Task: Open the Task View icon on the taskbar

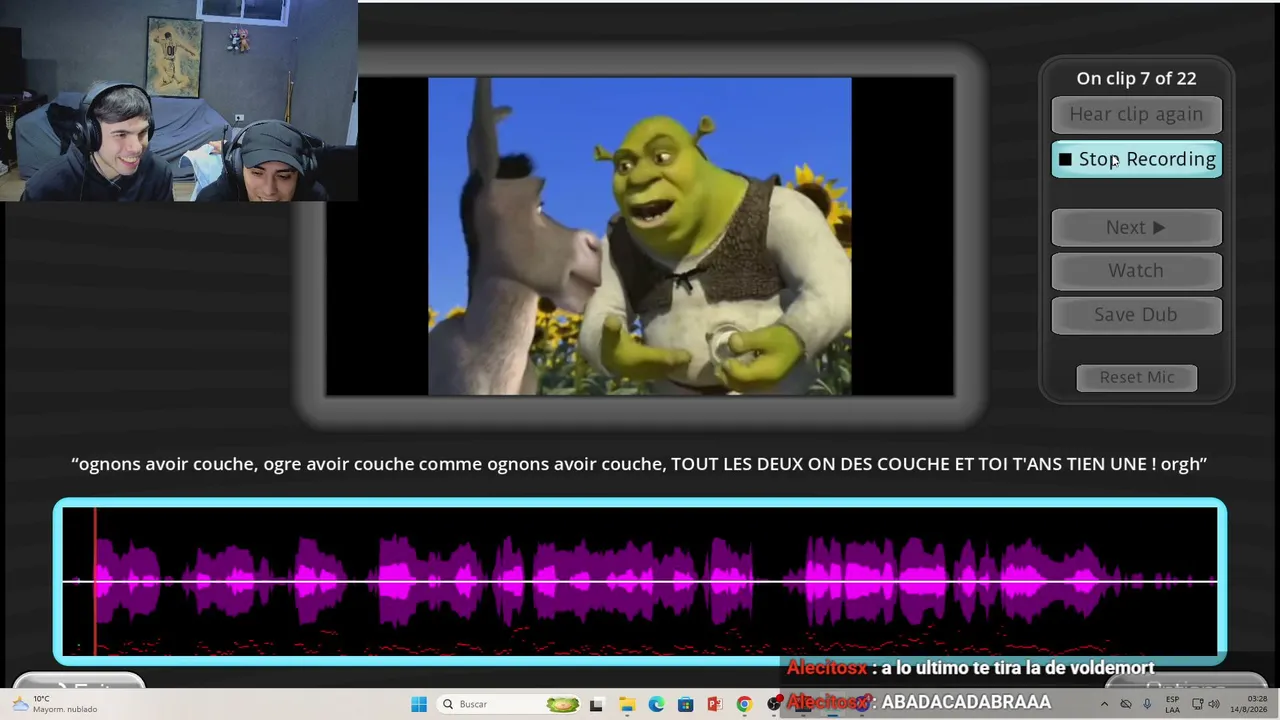Action: pyautogui.click(x=597, y=704)
